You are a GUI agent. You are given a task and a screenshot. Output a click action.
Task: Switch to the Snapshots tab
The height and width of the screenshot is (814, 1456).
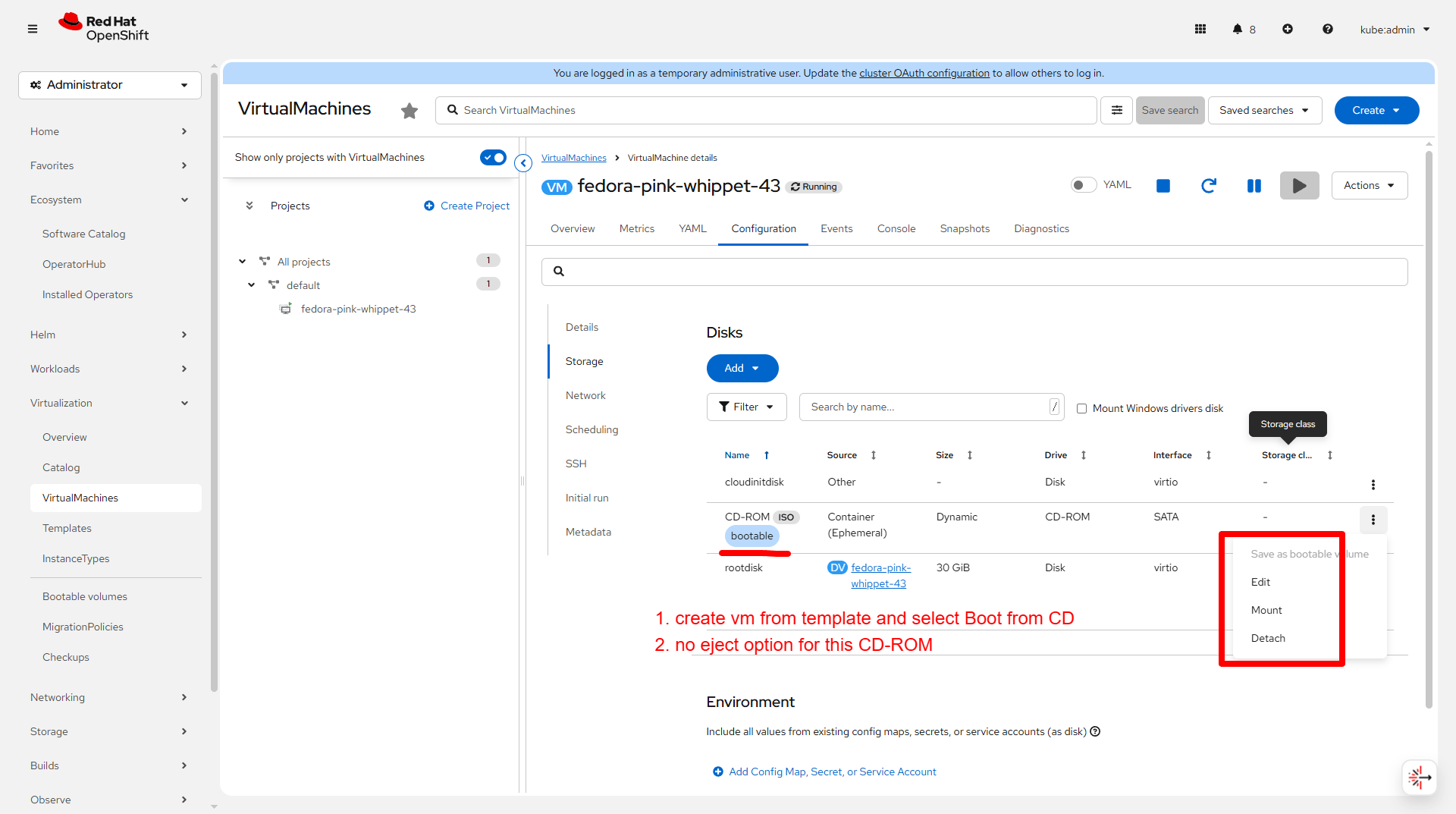pos(965,228)
